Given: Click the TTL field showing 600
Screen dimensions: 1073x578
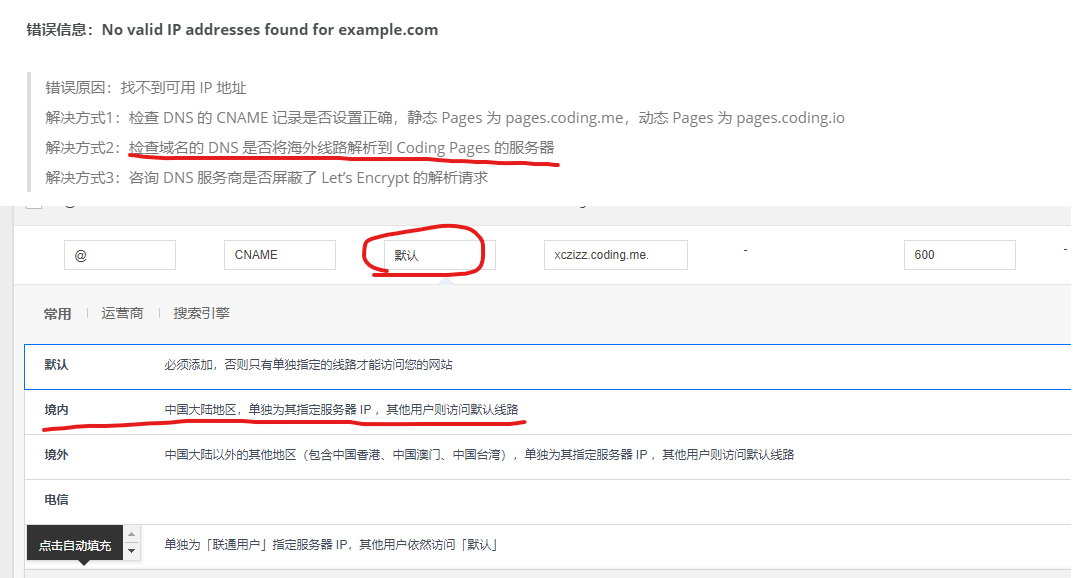Looking at the screenshot, I should pos(959,255).
